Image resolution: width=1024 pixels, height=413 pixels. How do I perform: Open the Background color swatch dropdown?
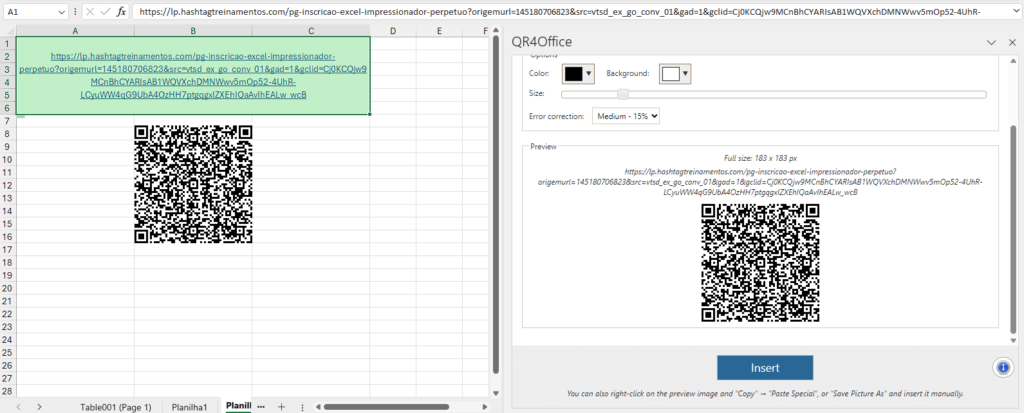pos(675,74)
